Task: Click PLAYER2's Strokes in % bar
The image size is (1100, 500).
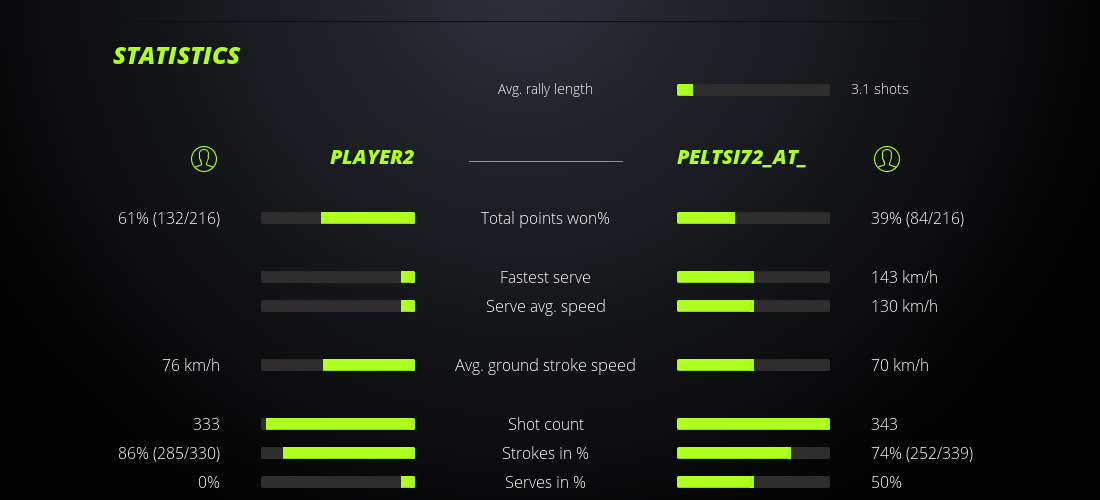Action: [338, 453]
